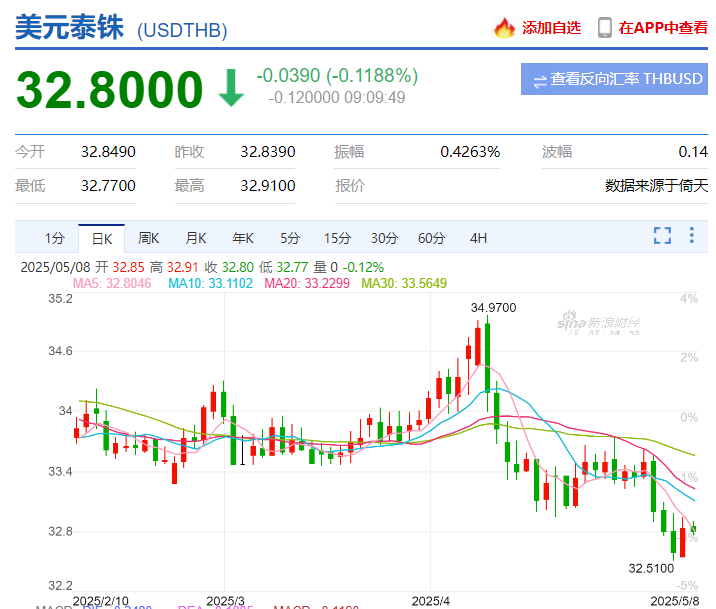Click the 34.9700 peak label
The height and width of the screenshot is (609, 716).
click(494, 308)
